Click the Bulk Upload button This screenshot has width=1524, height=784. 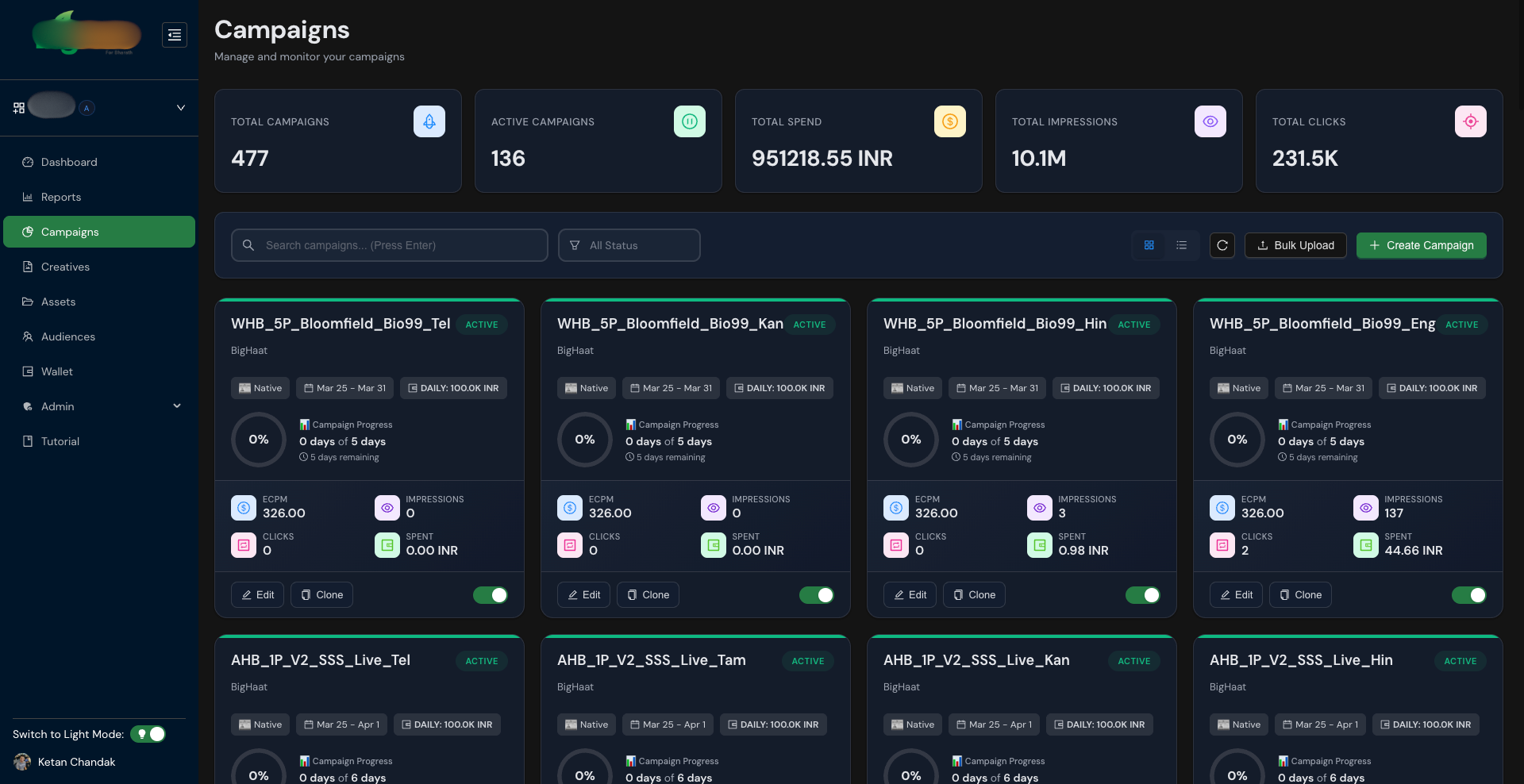(x=1295, y=245)
